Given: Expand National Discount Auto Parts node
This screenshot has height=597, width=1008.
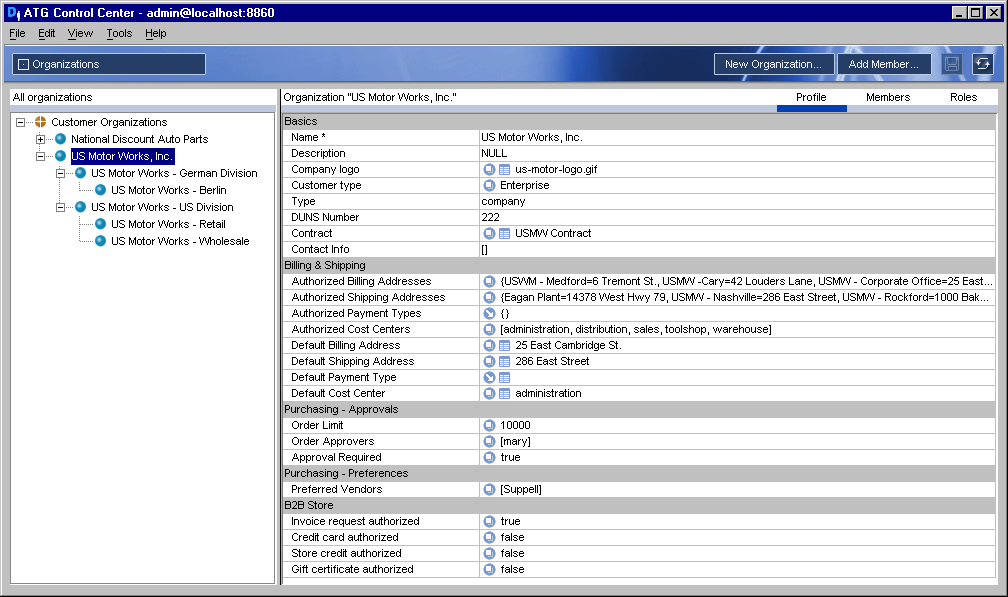Looking at the screenshot, I should pyautogui.click(x=40, y=139).
